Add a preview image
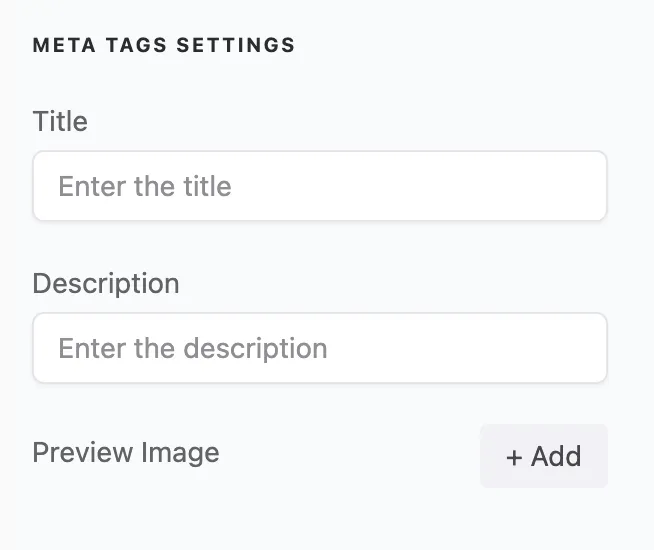Screen dimensions: 654x550 coord(544,456)
